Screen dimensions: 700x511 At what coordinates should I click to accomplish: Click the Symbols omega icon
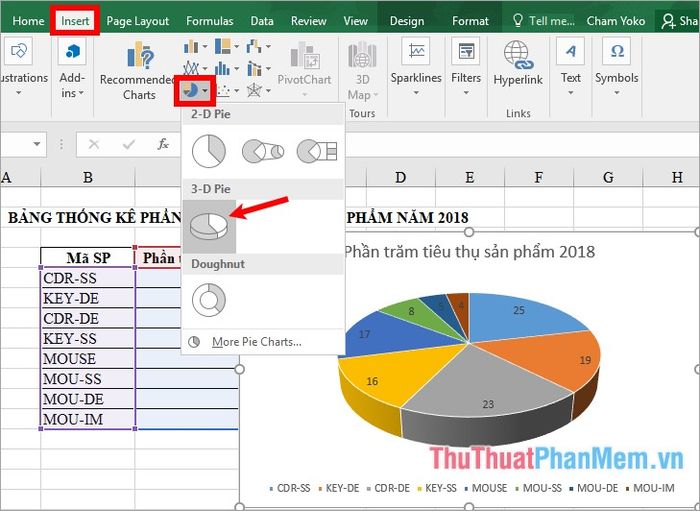point(617,52)
